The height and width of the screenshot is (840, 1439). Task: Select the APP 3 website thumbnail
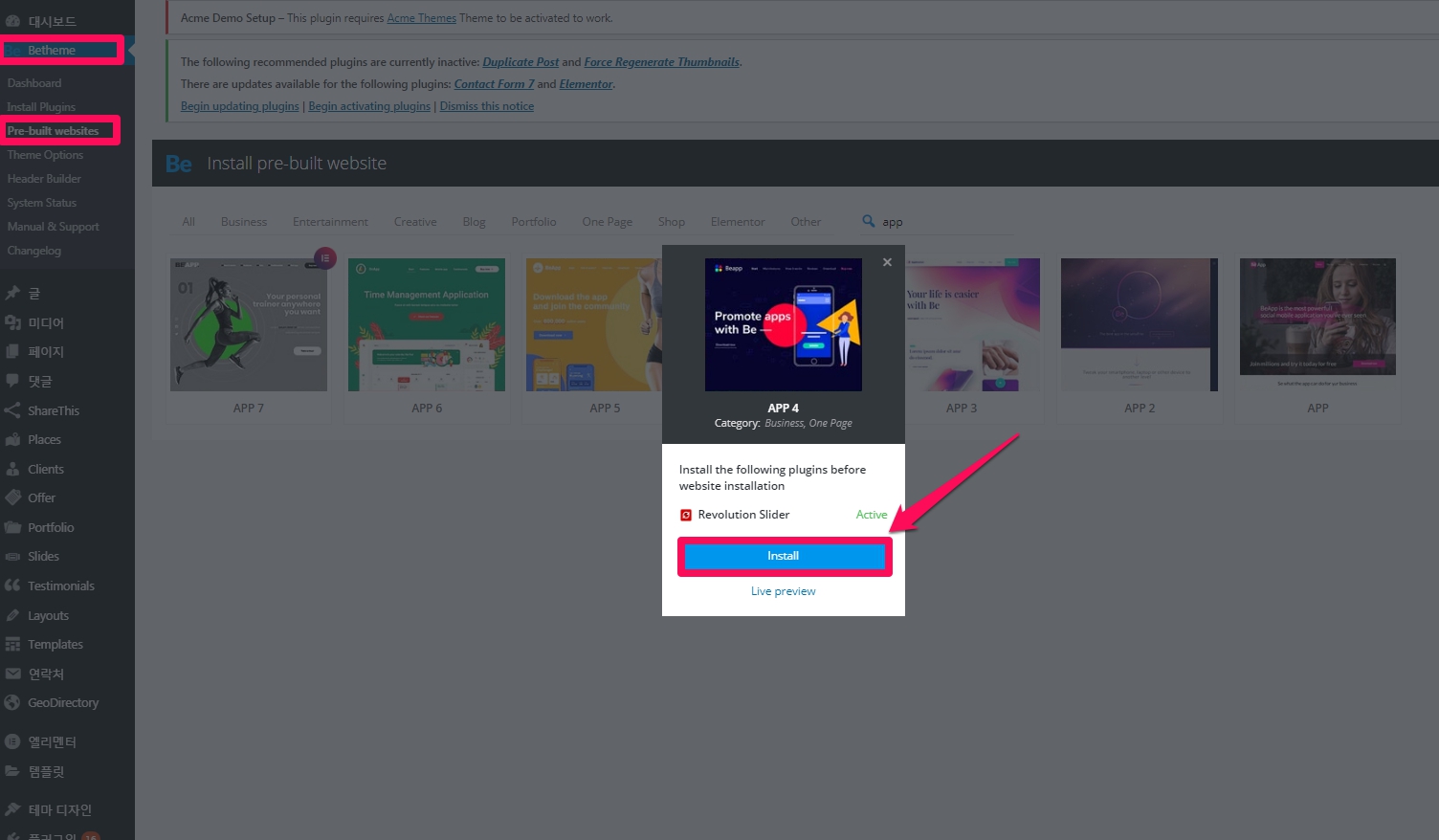click(x=973, y=324)
